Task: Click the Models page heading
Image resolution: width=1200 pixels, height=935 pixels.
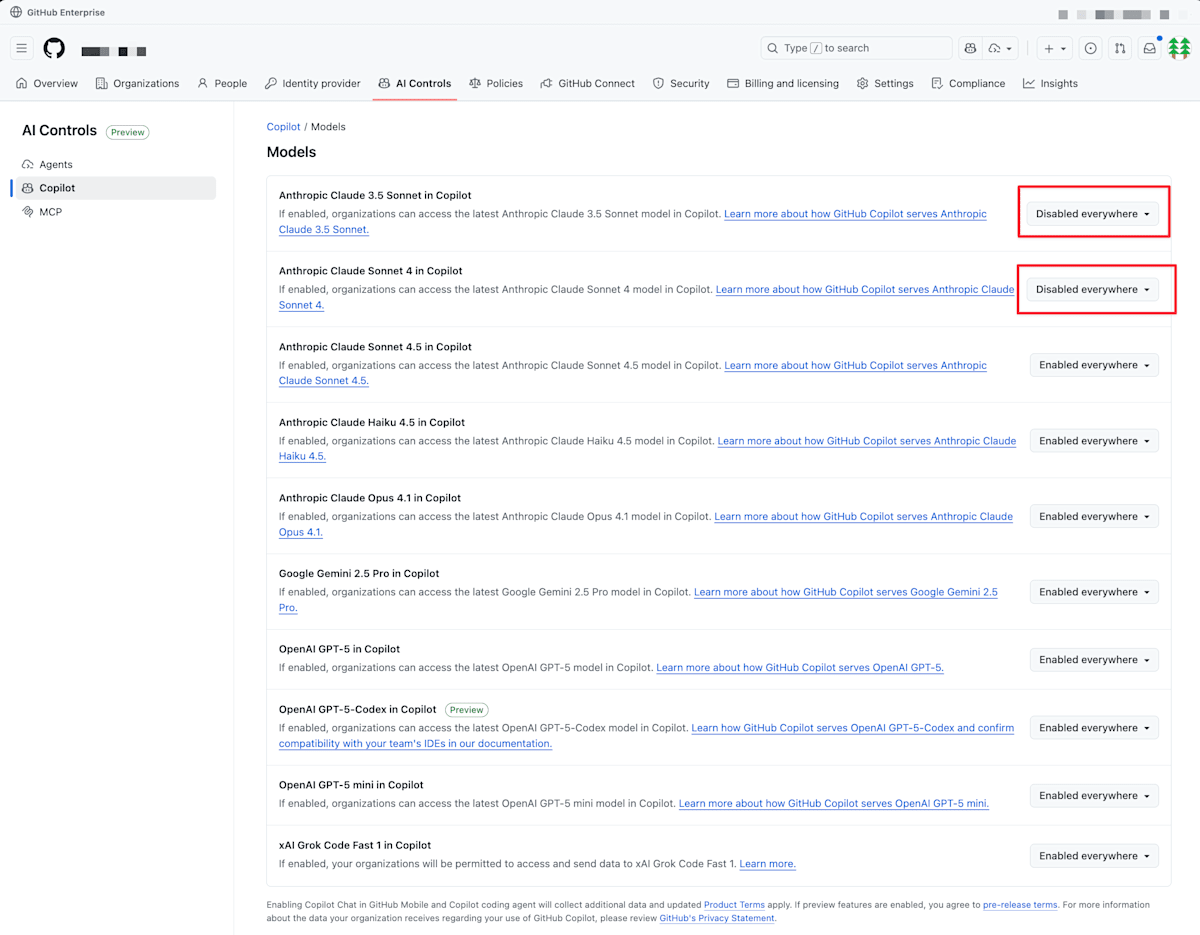Action: (291, 152)
